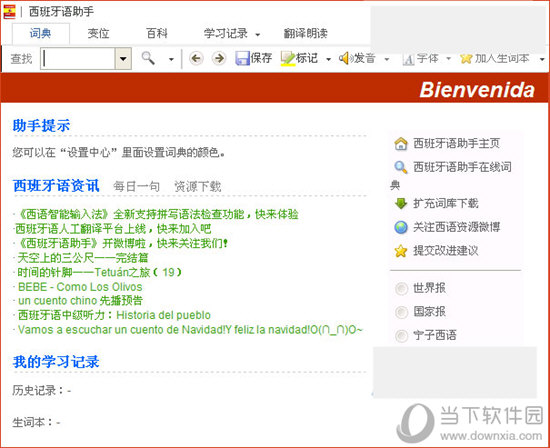550x448 pixels.
Task: Open the BEBE - Como Los Olivos link
Action: click(x=80, y=287)
